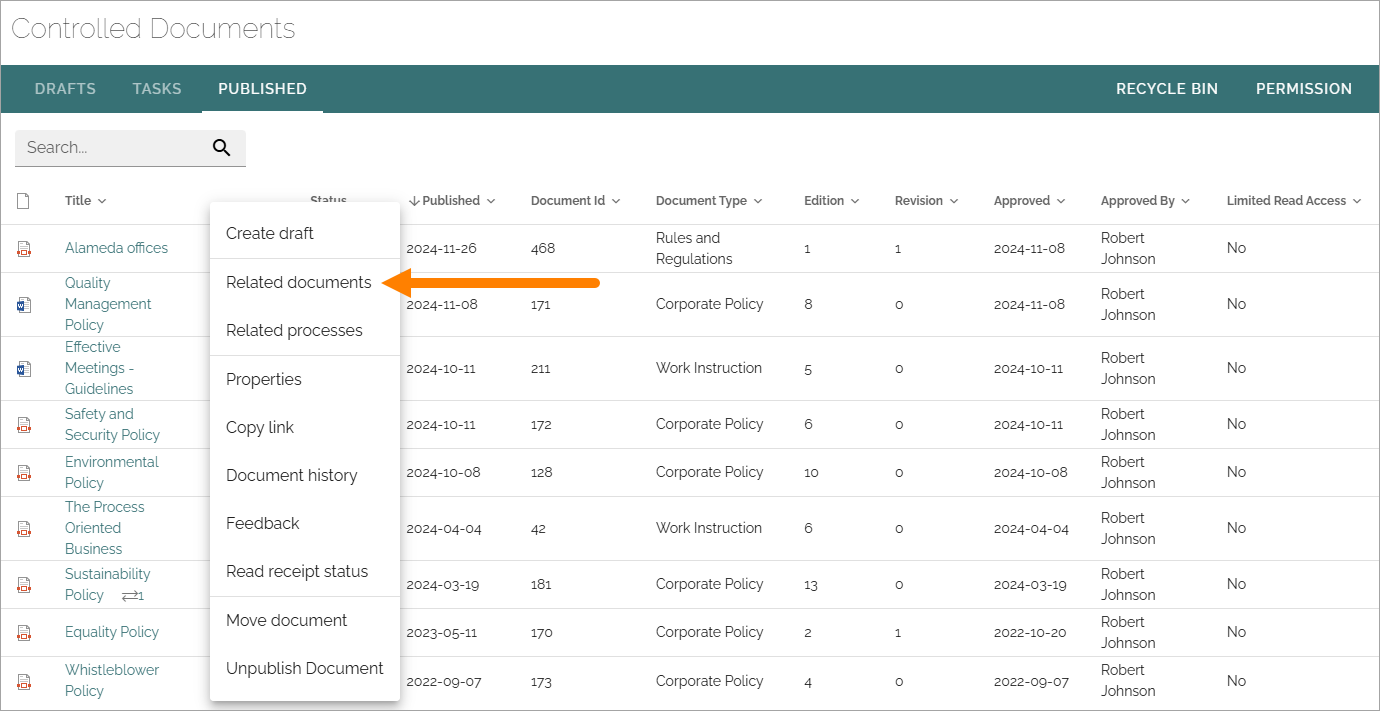This screenshot has height=711, width=1380.
Task: Click the PDF icon beside Environmental Policy
Action: pyautogui.click(x=24, y=472)
